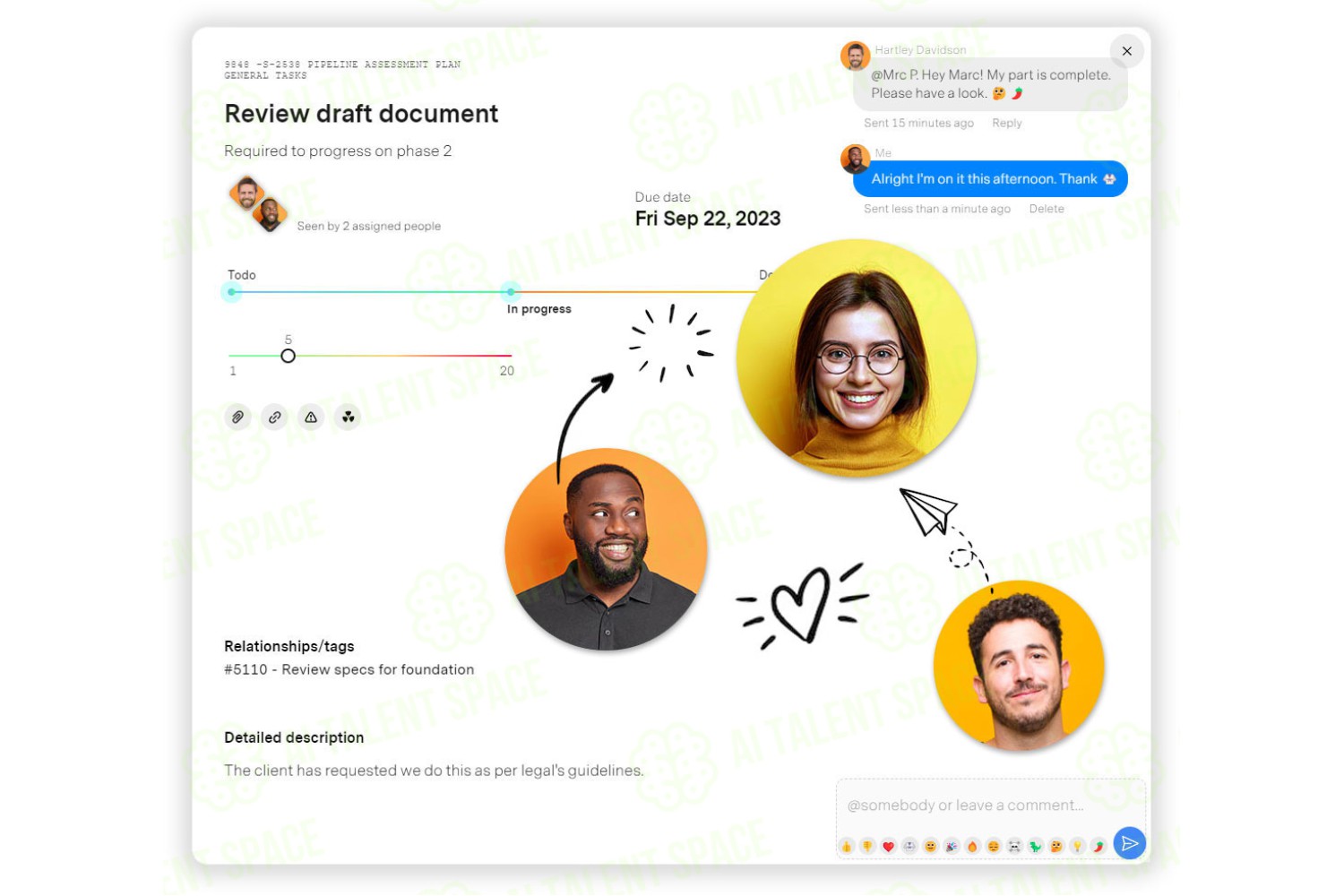Send the comment with the blue arrow button
The width and height of the screenshot is (1344, 896).
click(x=1130, y=843)
